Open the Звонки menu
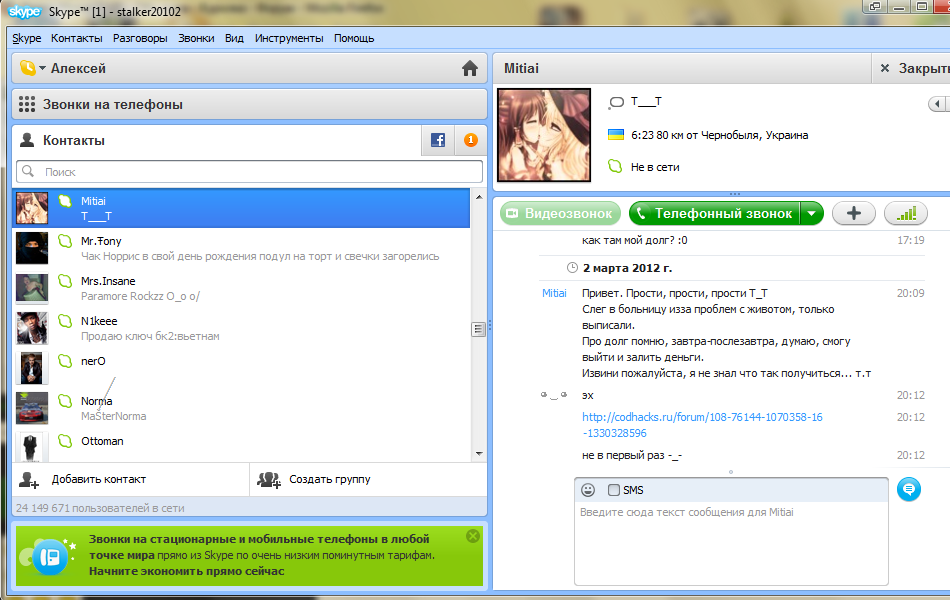Image resolution: width=950 pixels, height=601 pixels. coord(196,38)
